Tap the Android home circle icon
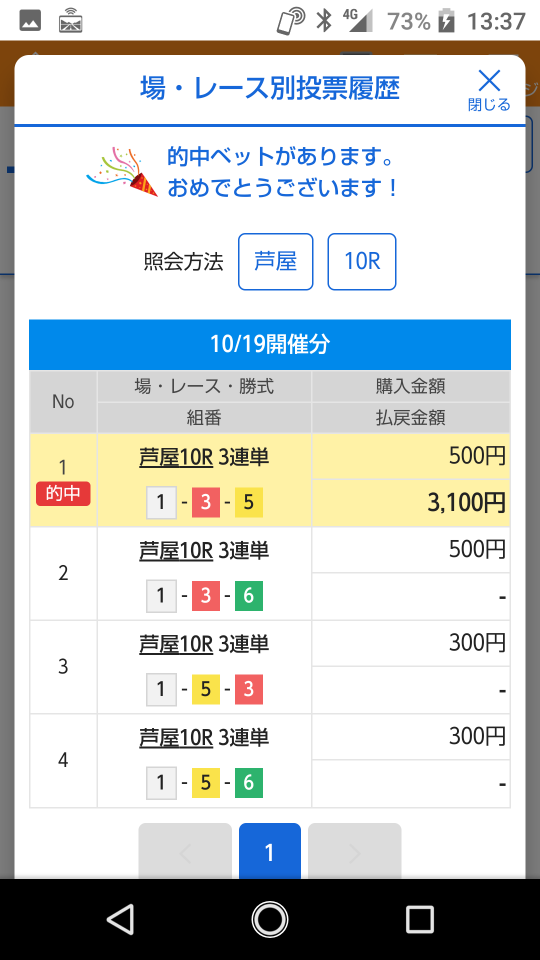The width and height of the screenshot is (540, 960). tap(270, 919)
